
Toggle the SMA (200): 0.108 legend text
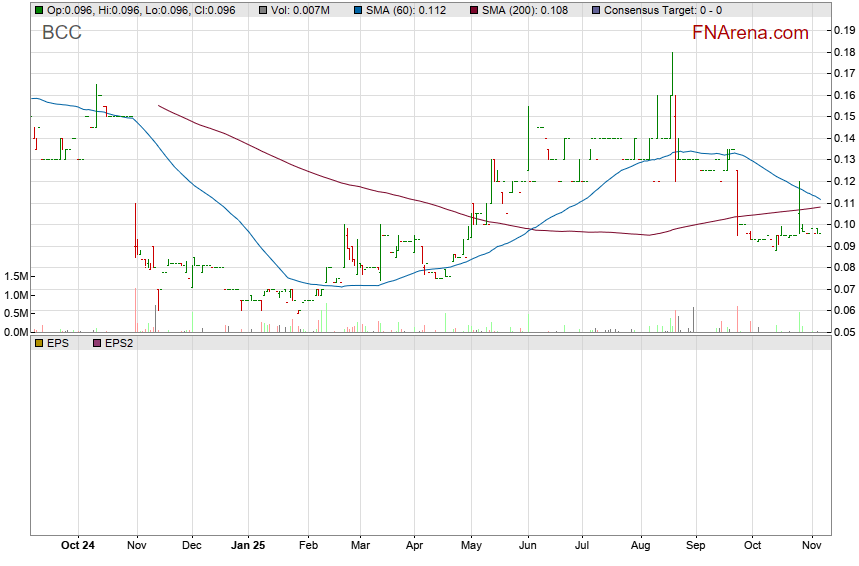click(x=526, y=10)
